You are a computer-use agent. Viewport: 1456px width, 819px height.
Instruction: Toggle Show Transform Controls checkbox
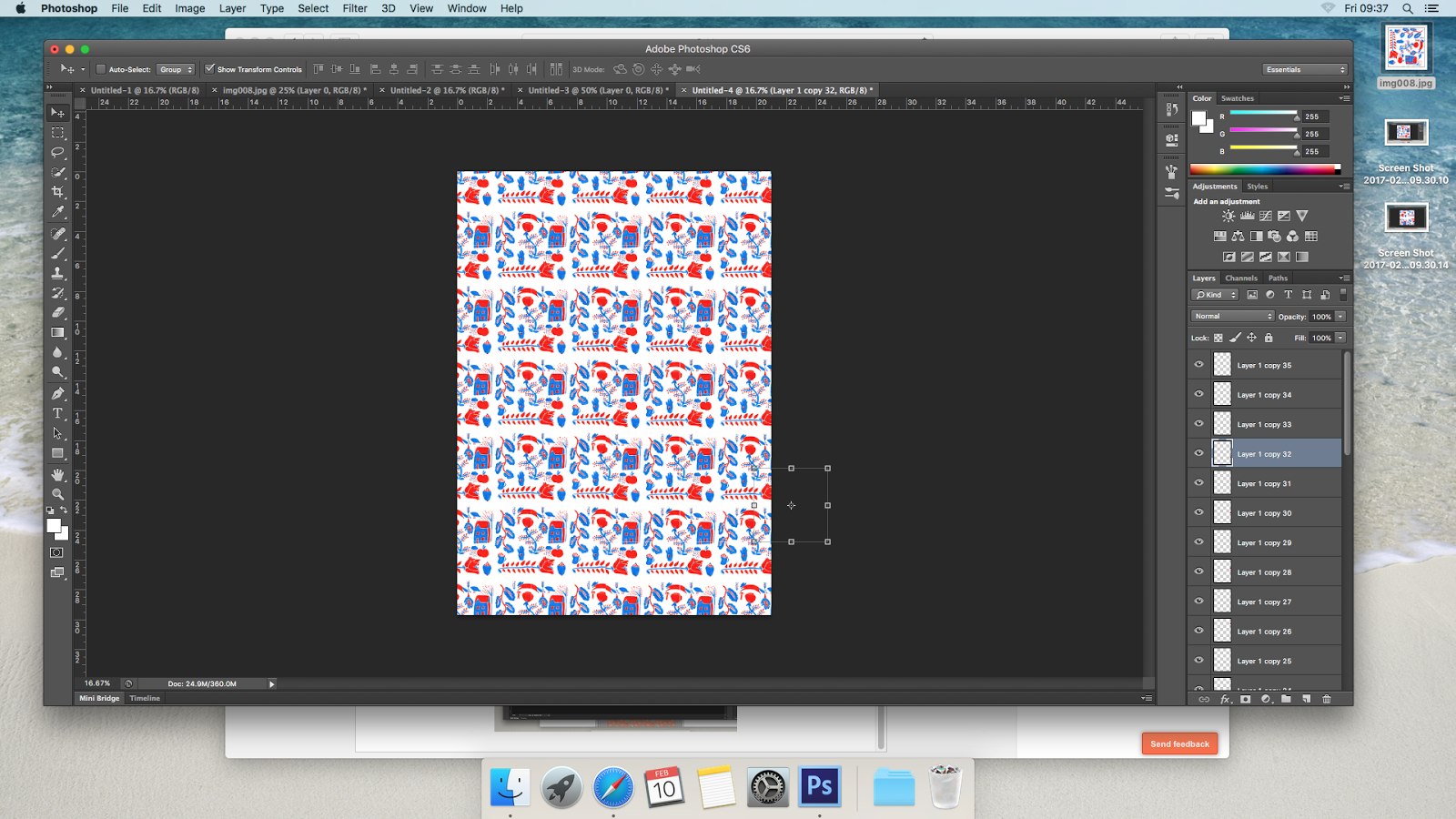[211, 69]
